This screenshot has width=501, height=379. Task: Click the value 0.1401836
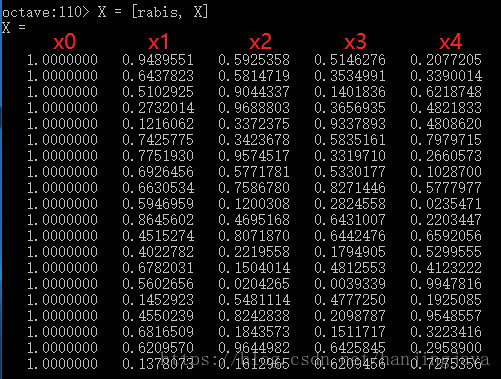[350, 92]
